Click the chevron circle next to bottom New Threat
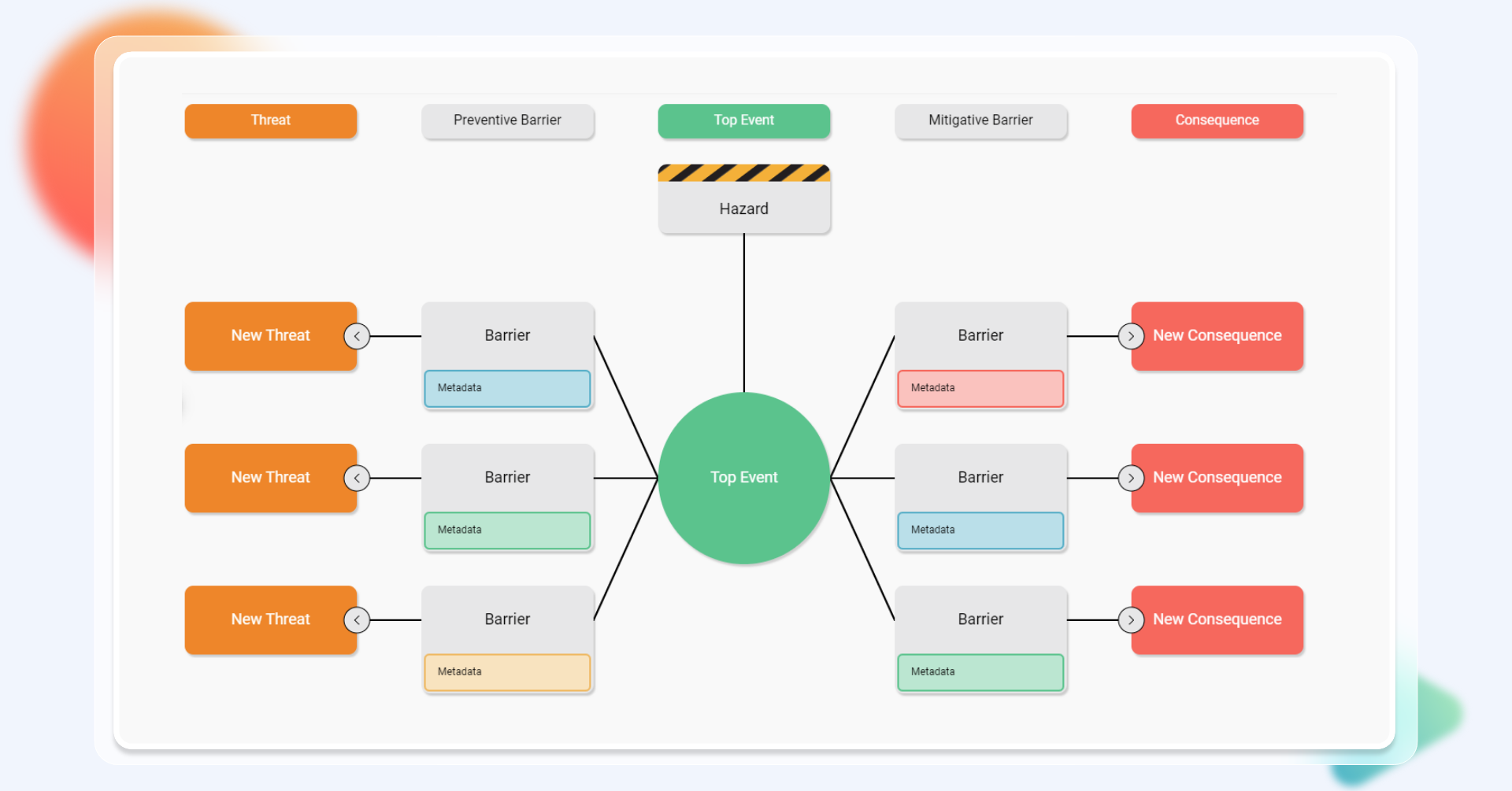 click(356, 619)
